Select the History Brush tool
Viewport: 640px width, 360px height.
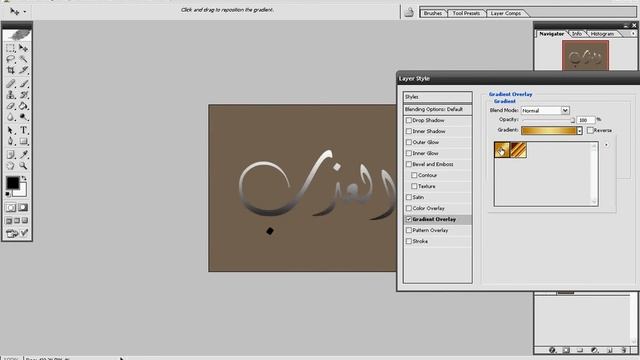(x=23, y=95)
